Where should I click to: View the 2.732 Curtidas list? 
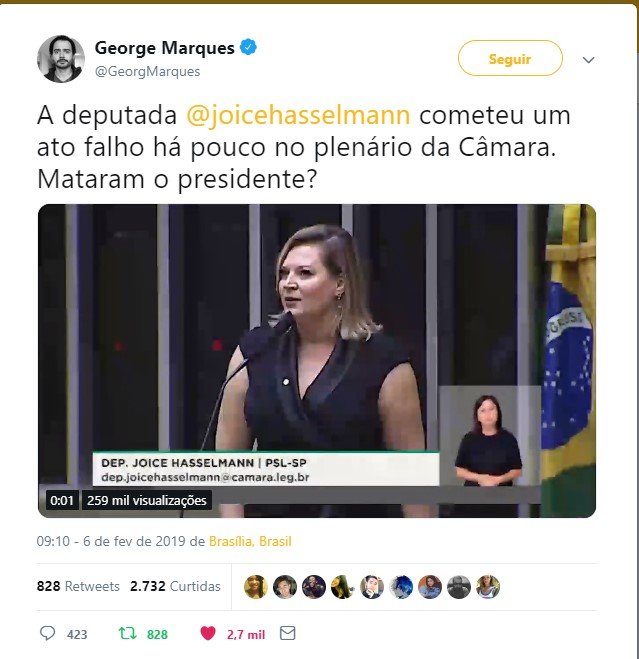pyautogui.click(x=175, y=586)
